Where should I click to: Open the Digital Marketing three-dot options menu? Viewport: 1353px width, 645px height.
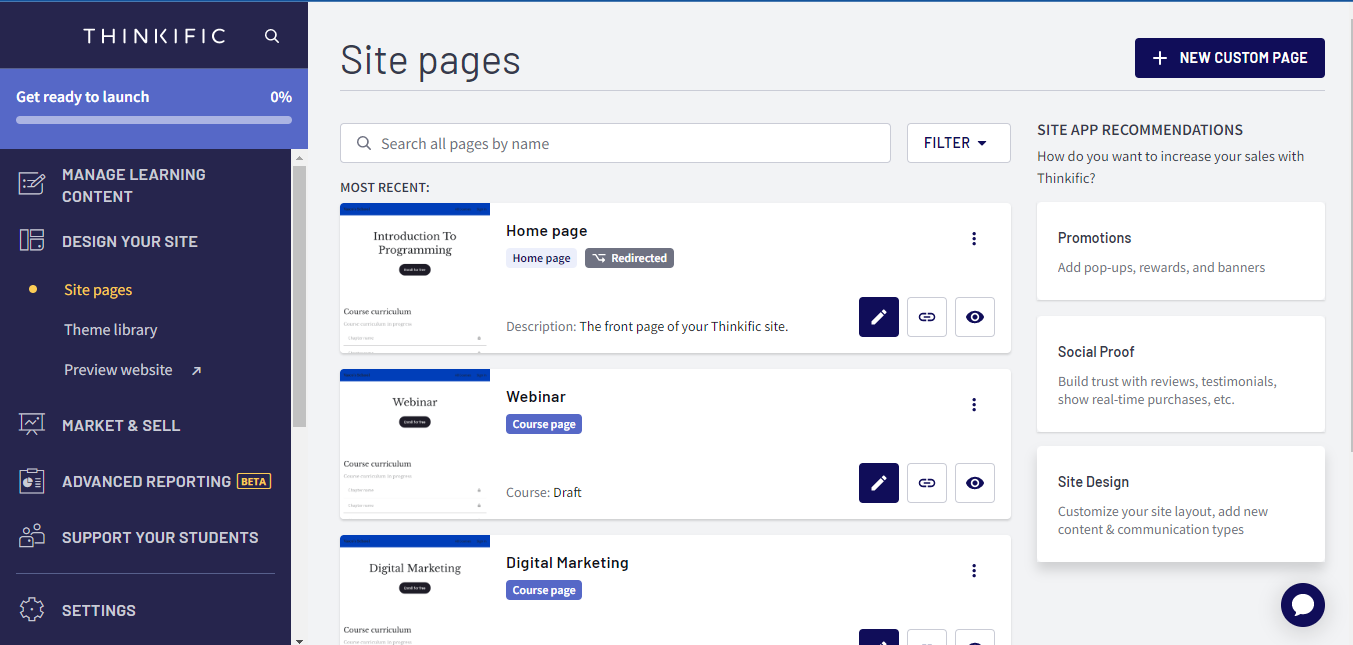click(x=974, y=570)
